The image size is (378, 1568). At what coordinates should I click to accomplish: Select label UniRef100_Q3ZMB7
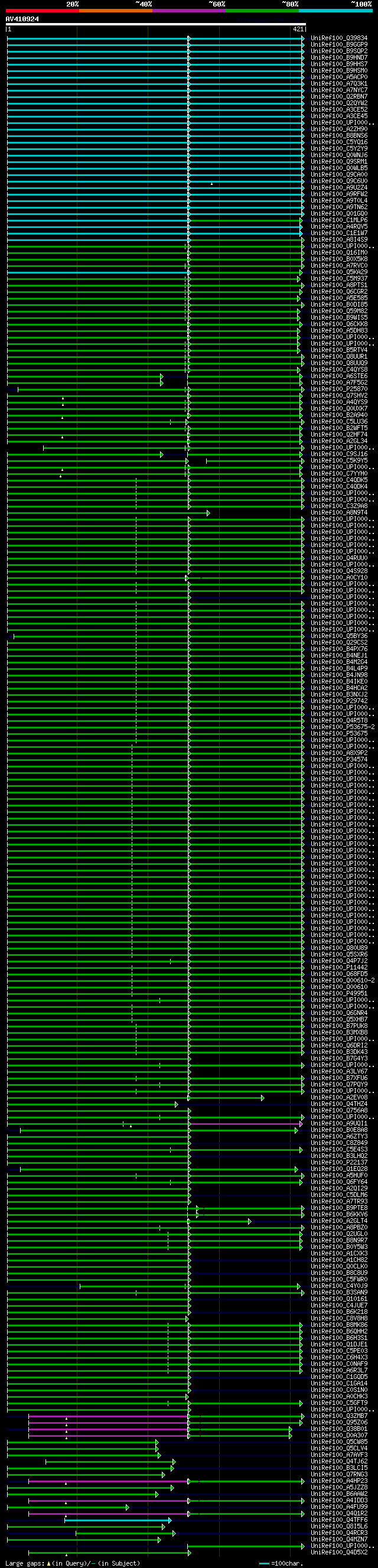339,1416
